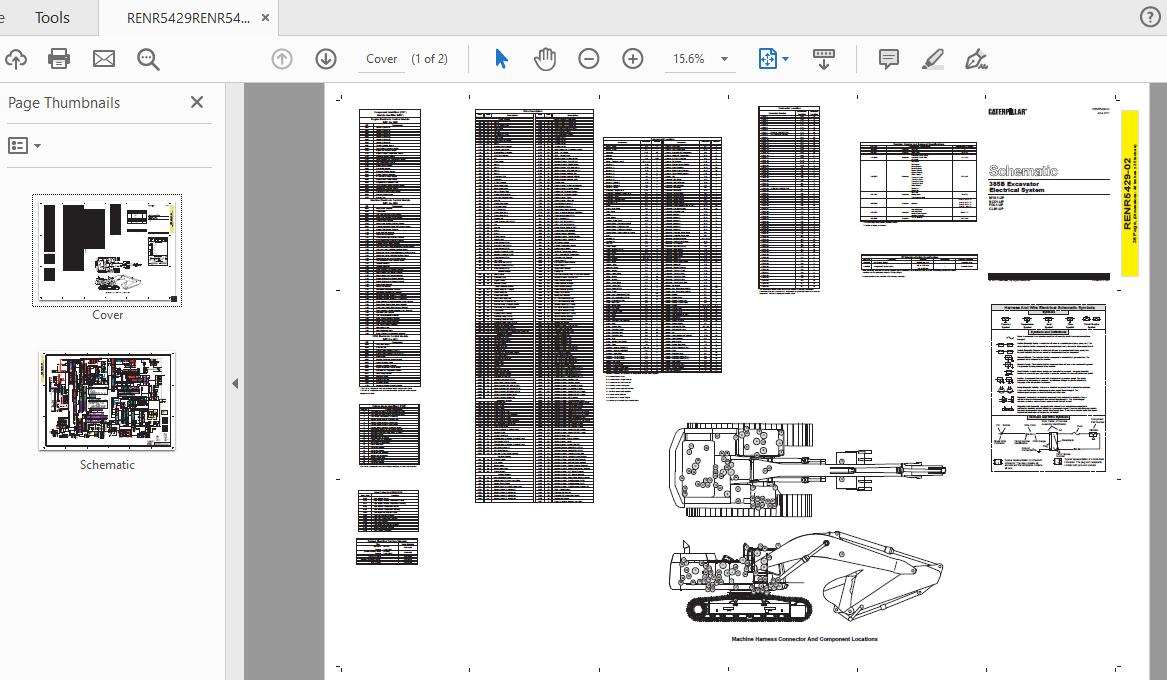Image resolution: width=1167 pixels, height=680 pixels.
Task: Select the Highlight text pen tool
Action: coord(933,59)
